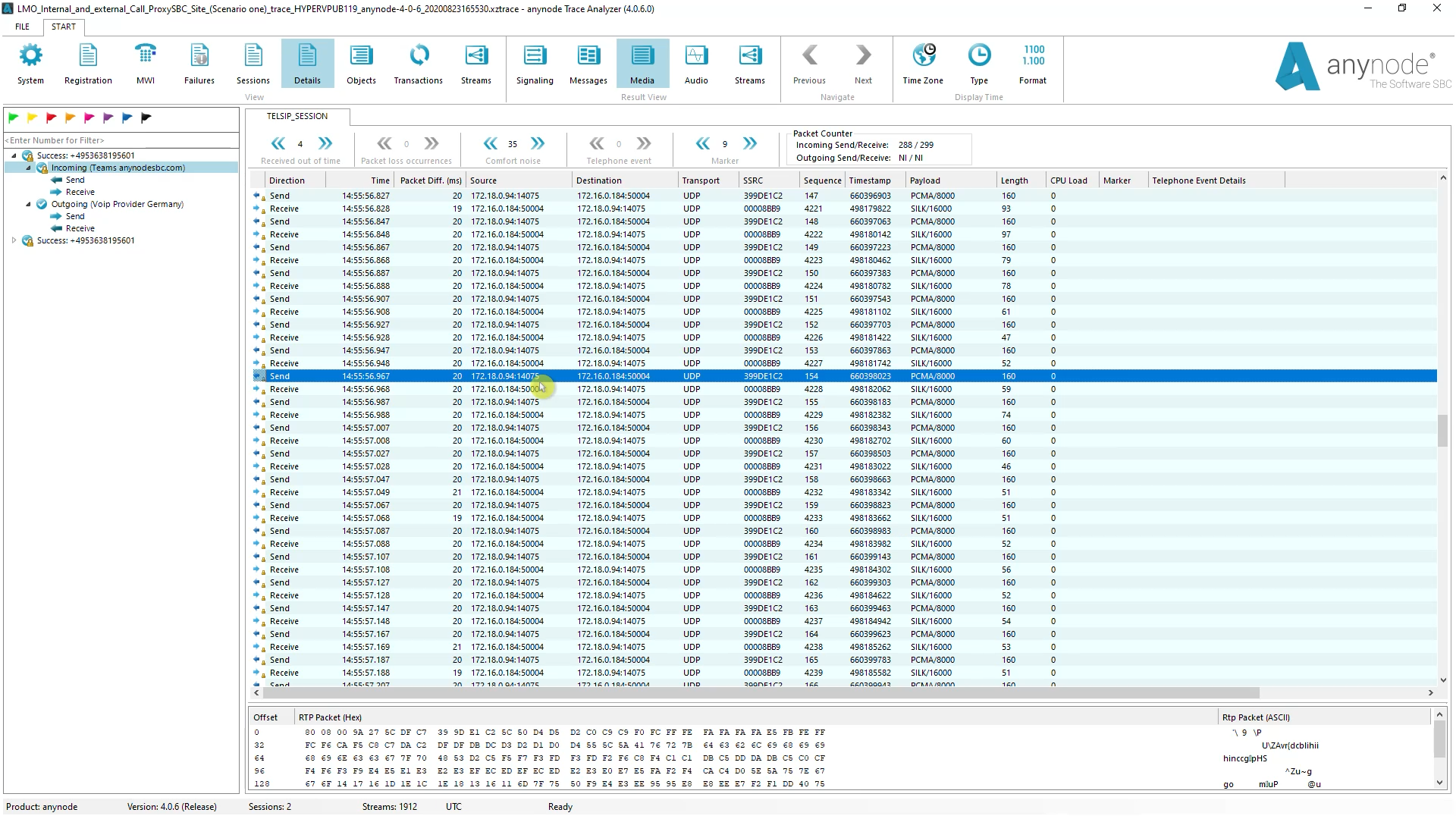Switch to the START ribbon tab
This screenshot has width=1456, height=819.
click(64, 27)
